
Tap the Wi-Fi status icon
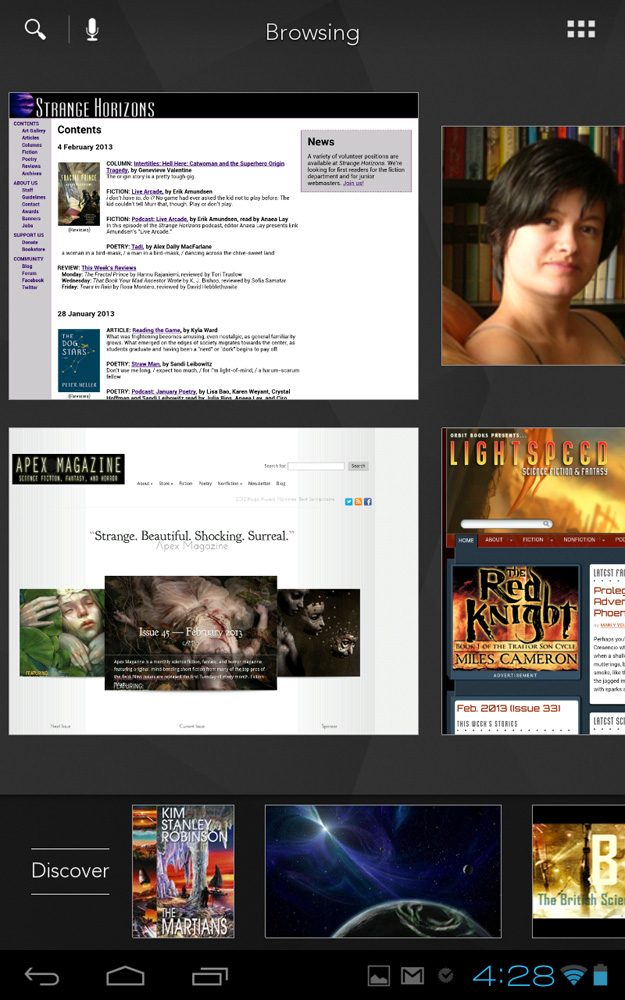click(573, 975)
